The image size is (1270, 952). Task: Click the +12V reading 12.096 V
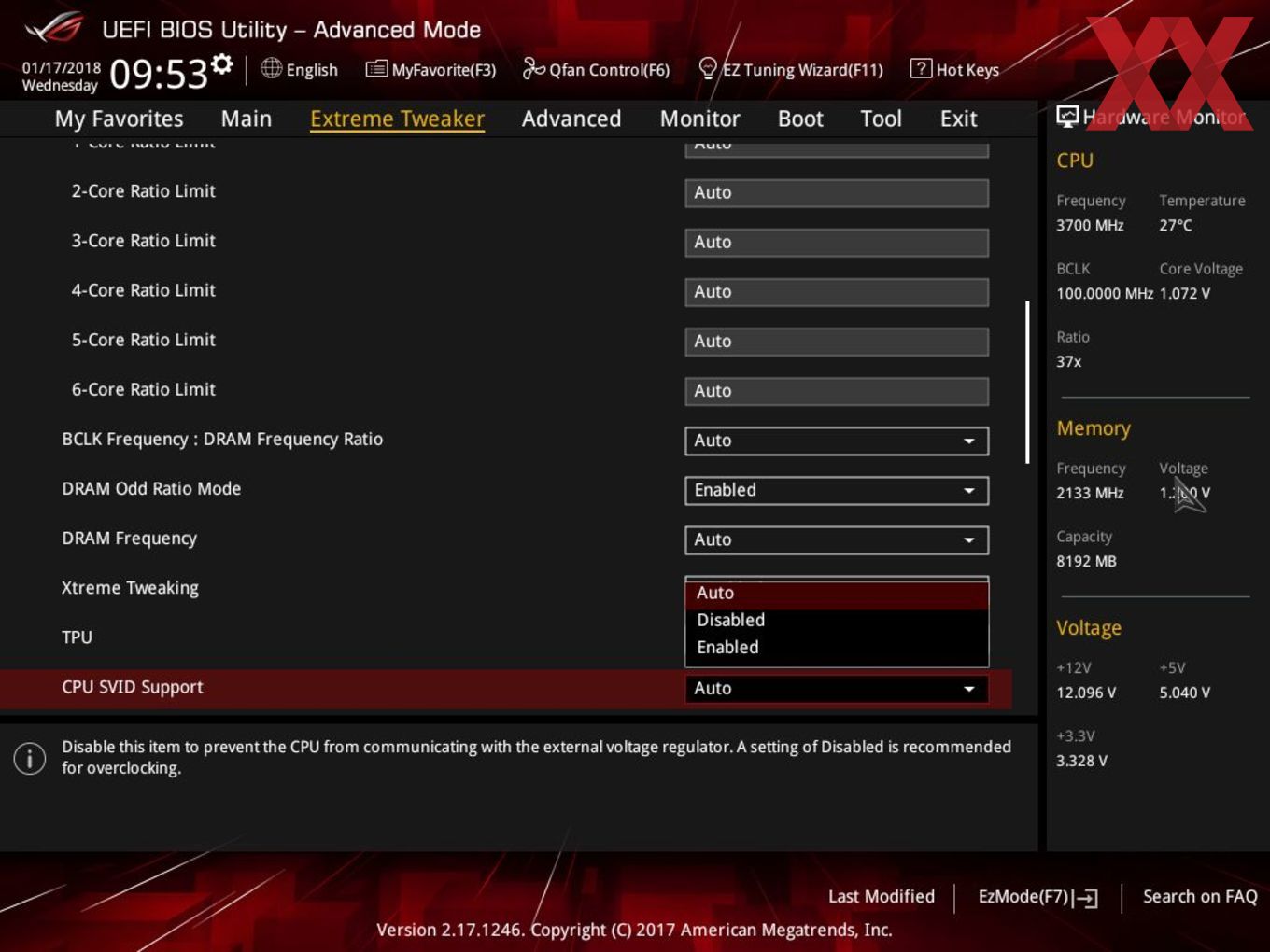[x=1086, y=693]
